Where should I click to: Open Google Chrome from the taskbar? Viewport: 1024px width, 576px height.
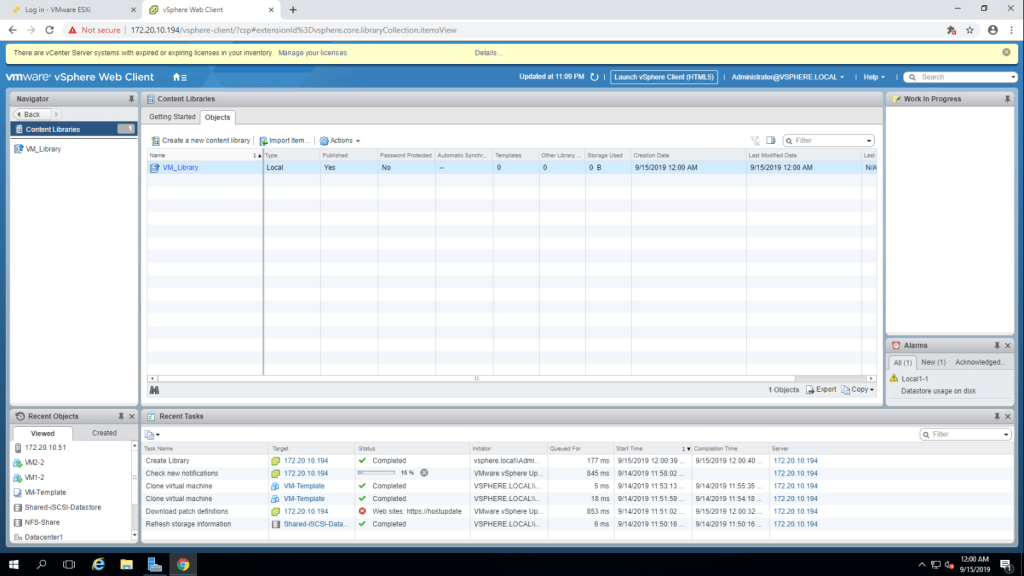point(183,564)
